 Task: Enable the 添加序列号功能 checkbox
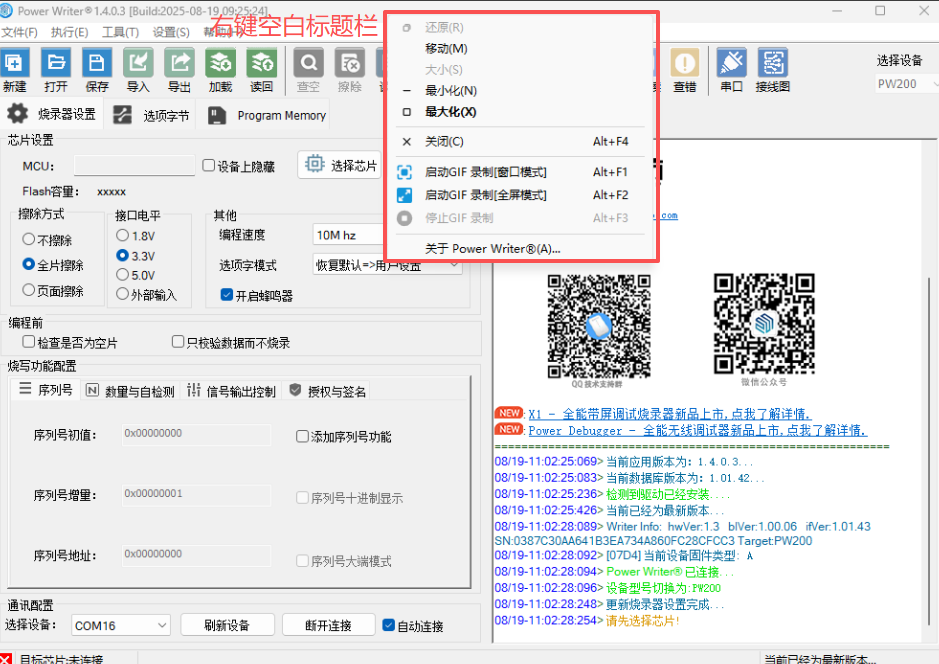click(x=302, y=436)
